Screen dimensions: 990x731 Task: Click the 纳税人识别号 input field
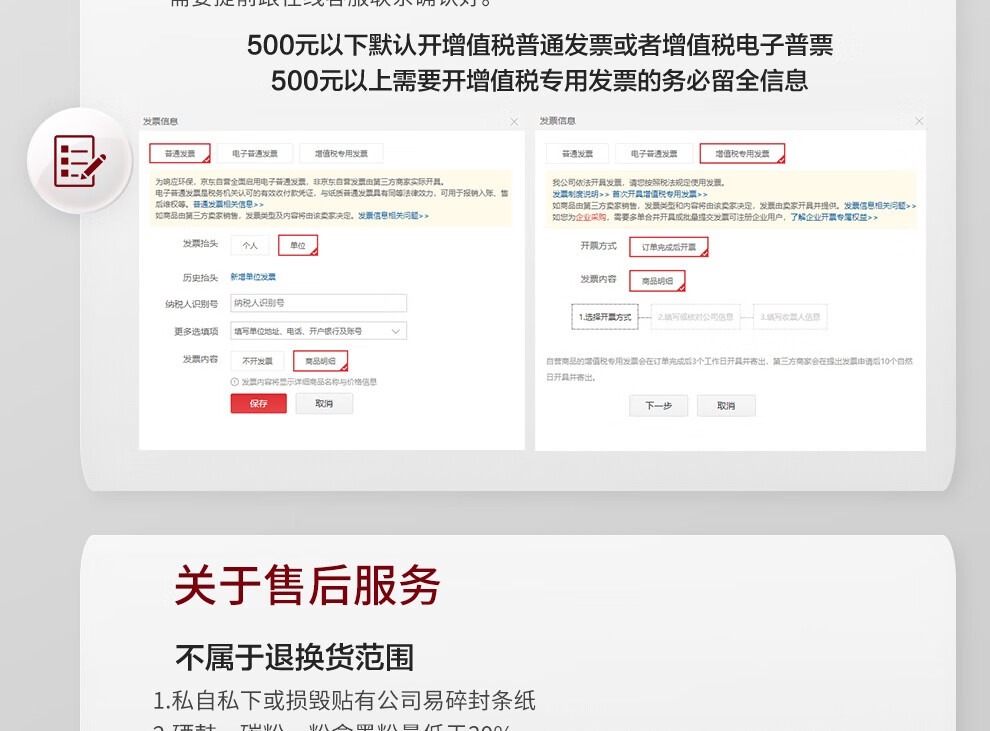(318, 303)
